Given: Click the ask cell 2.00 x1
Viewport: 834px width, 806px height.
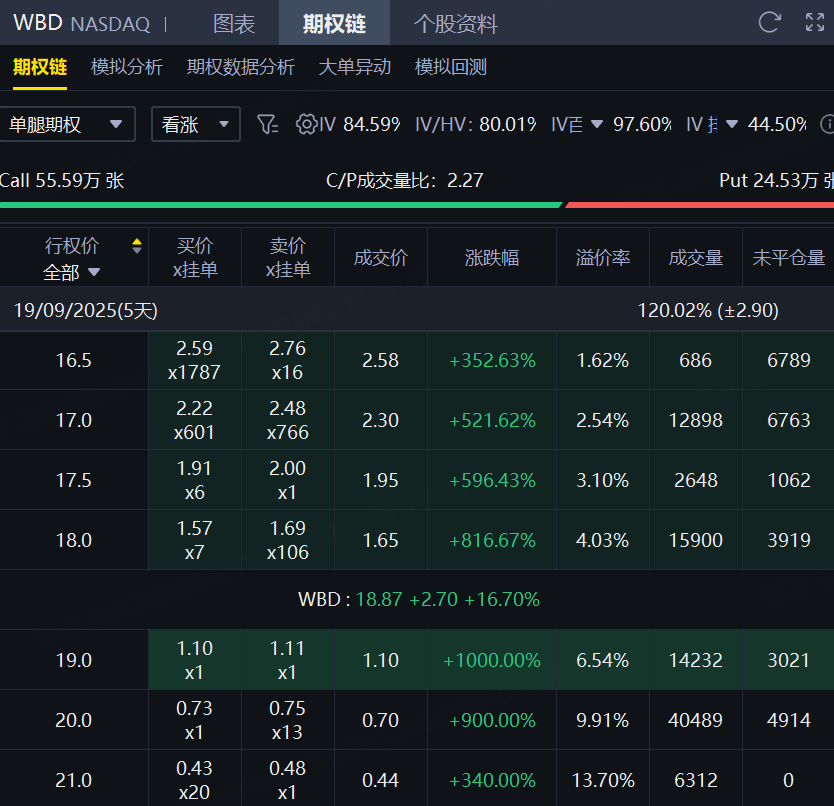Looking at the screenshot, I should tap(288, 480).
